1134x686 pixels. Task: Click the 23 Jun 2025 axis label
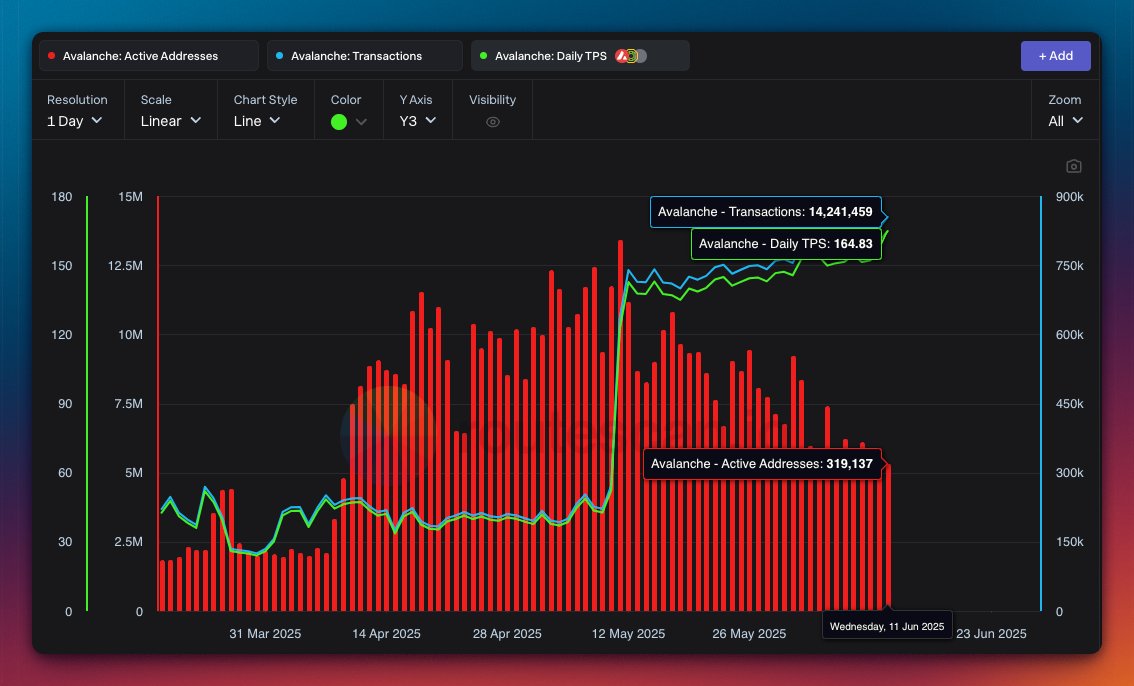[991, 634]
